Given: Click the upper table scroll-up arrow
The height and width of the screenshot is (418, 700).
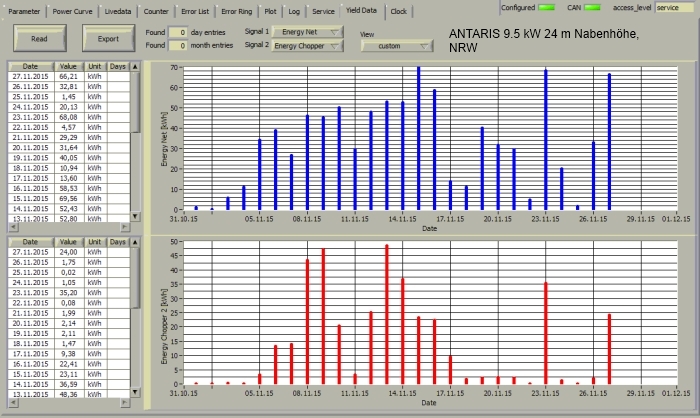Looking at the screenshot, I should (x=135, y=67).
